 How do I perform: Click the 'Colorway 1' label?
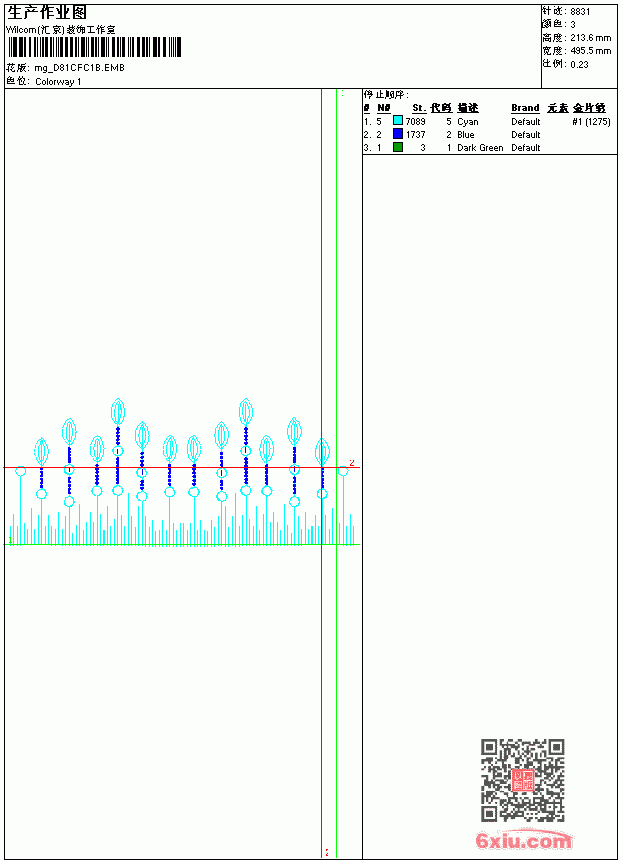click(58, 82)
